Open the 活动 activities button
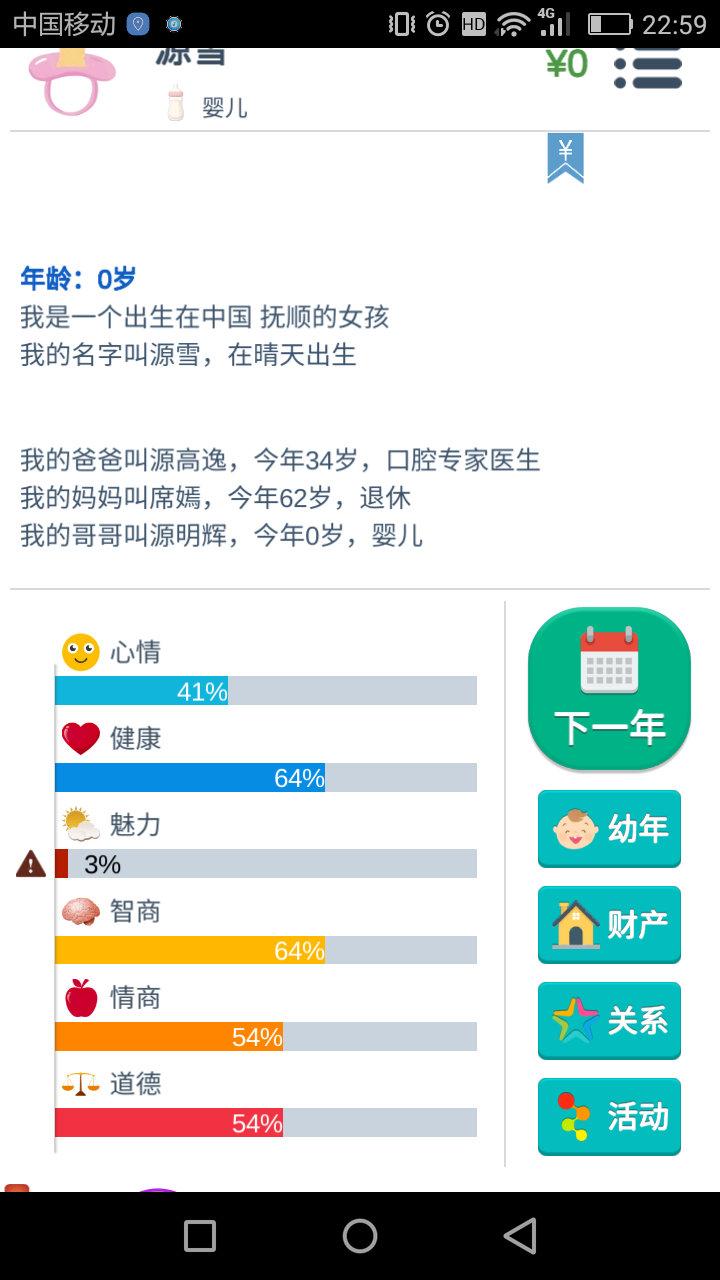Image resolution: width=720 pixels, height=1280 pixels. point(609,1117)
